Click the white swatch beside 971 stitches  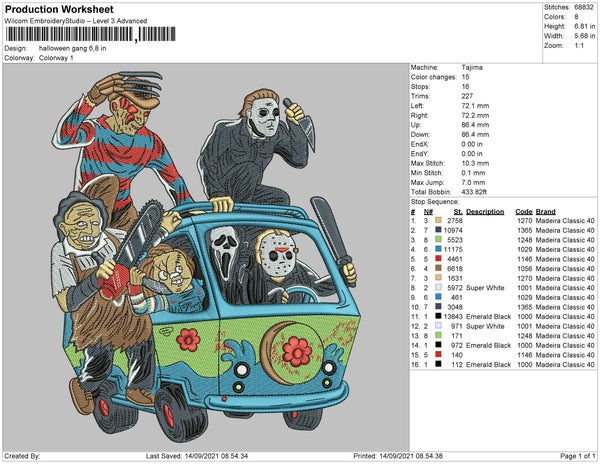[x=438, y=326]
